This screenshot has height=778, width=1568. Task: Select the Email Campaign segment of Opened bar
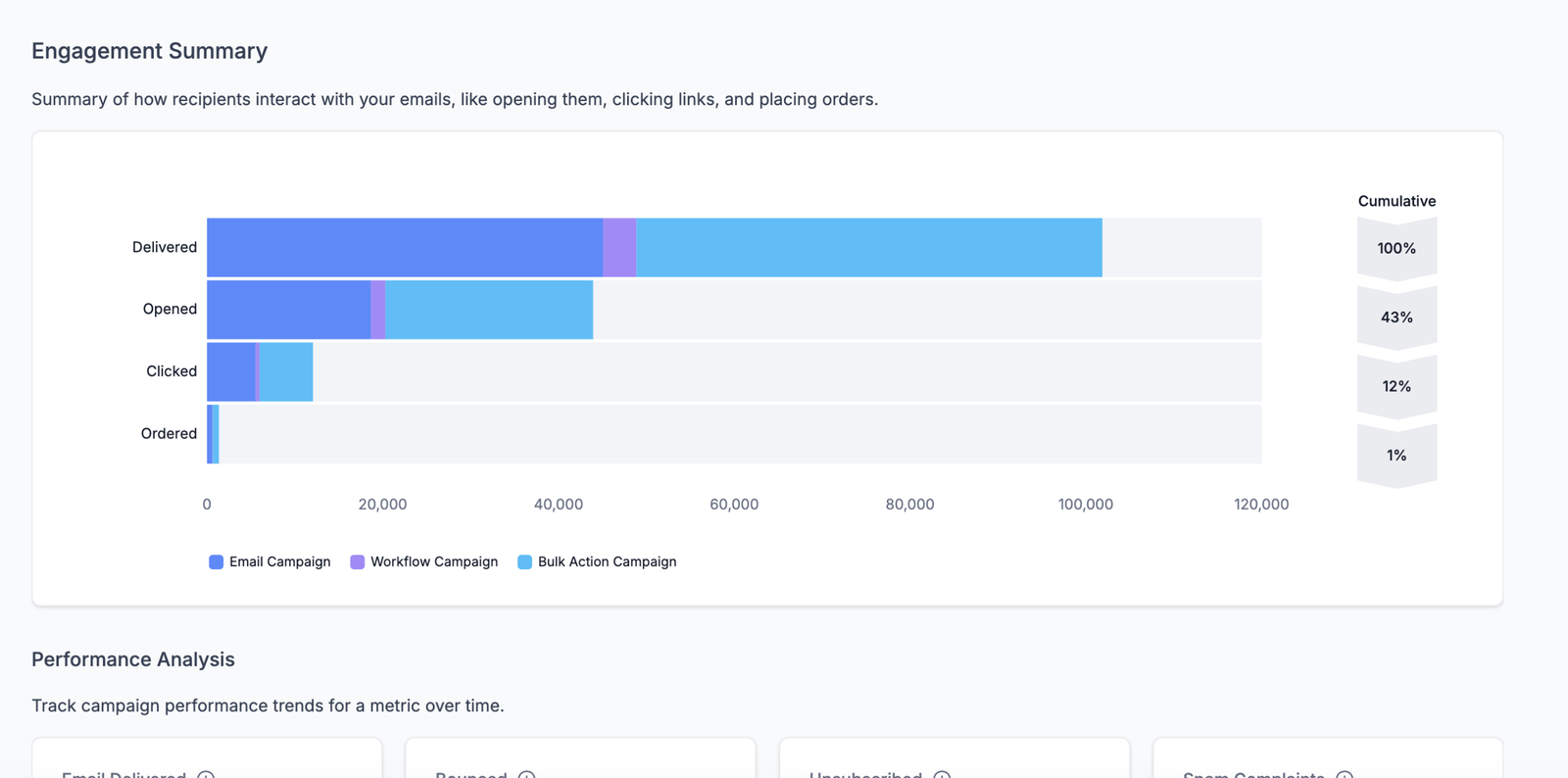(289, 310)
